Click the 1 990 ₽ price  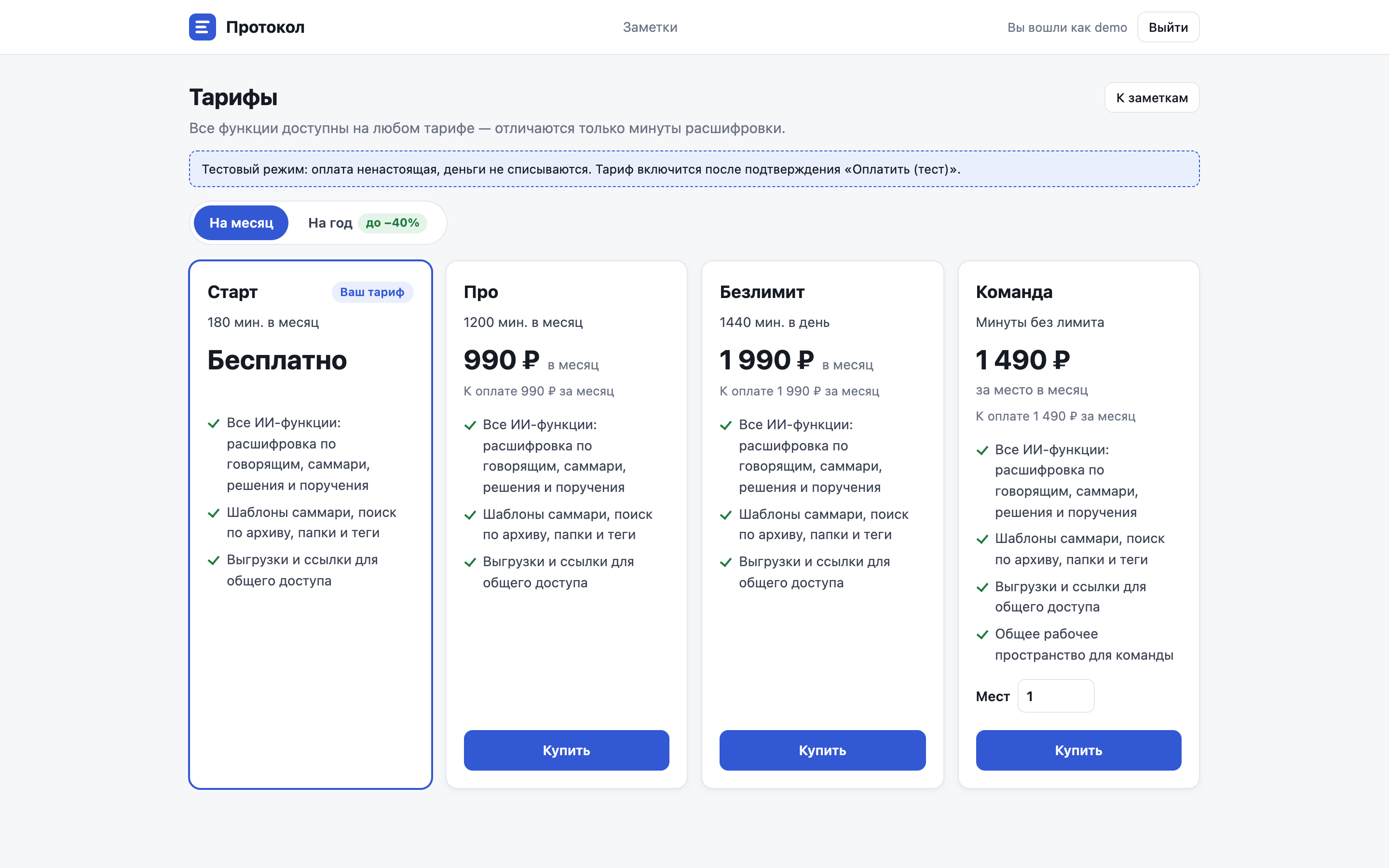[x=766, y=361]
